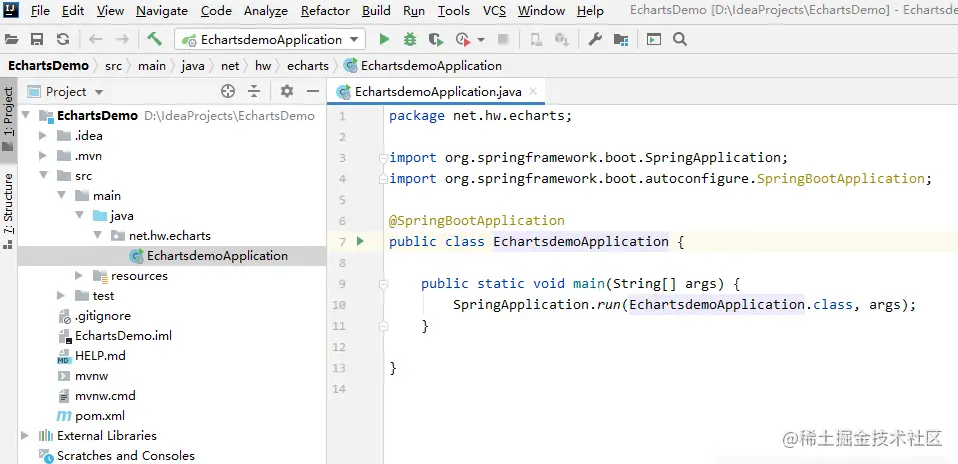Collapse the net.hw.echarts package arrow

[x=98, y=235]
